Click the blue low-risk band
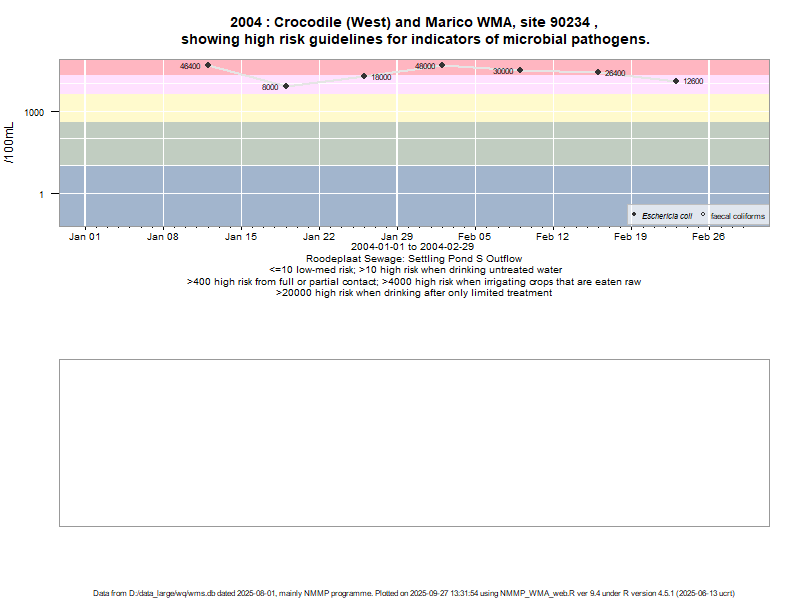800x600 pixels. coord(350,195)
